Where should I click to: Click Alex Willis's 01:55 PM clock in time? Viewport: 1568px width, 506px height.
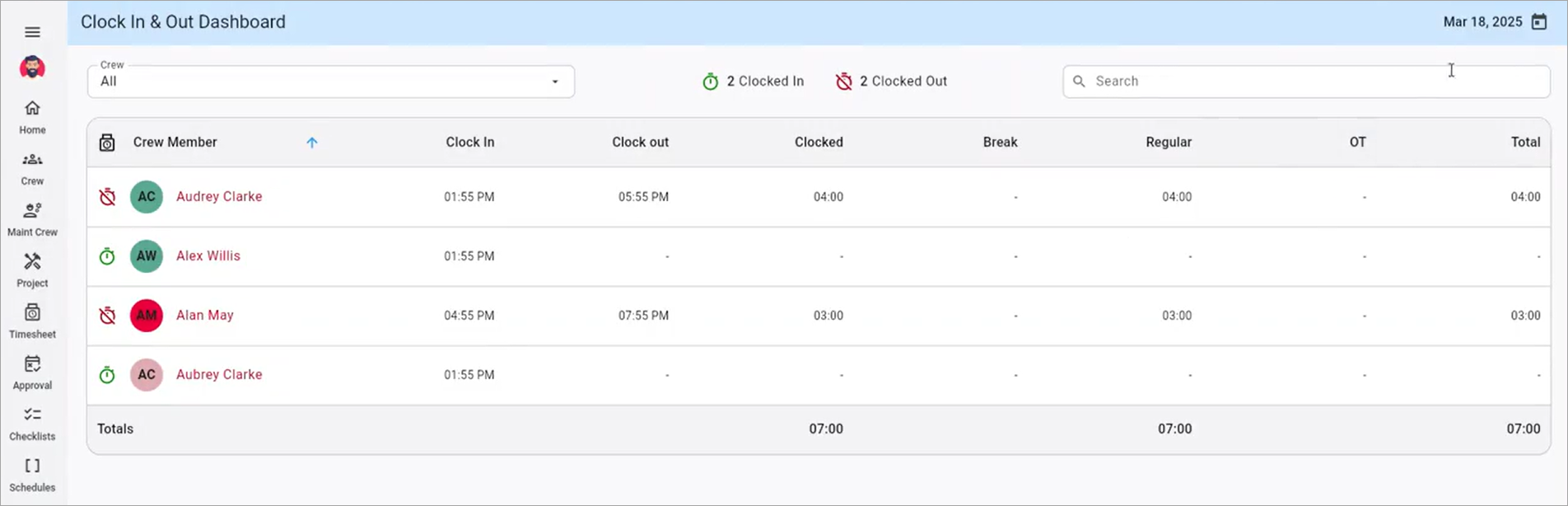coord(469,256)
